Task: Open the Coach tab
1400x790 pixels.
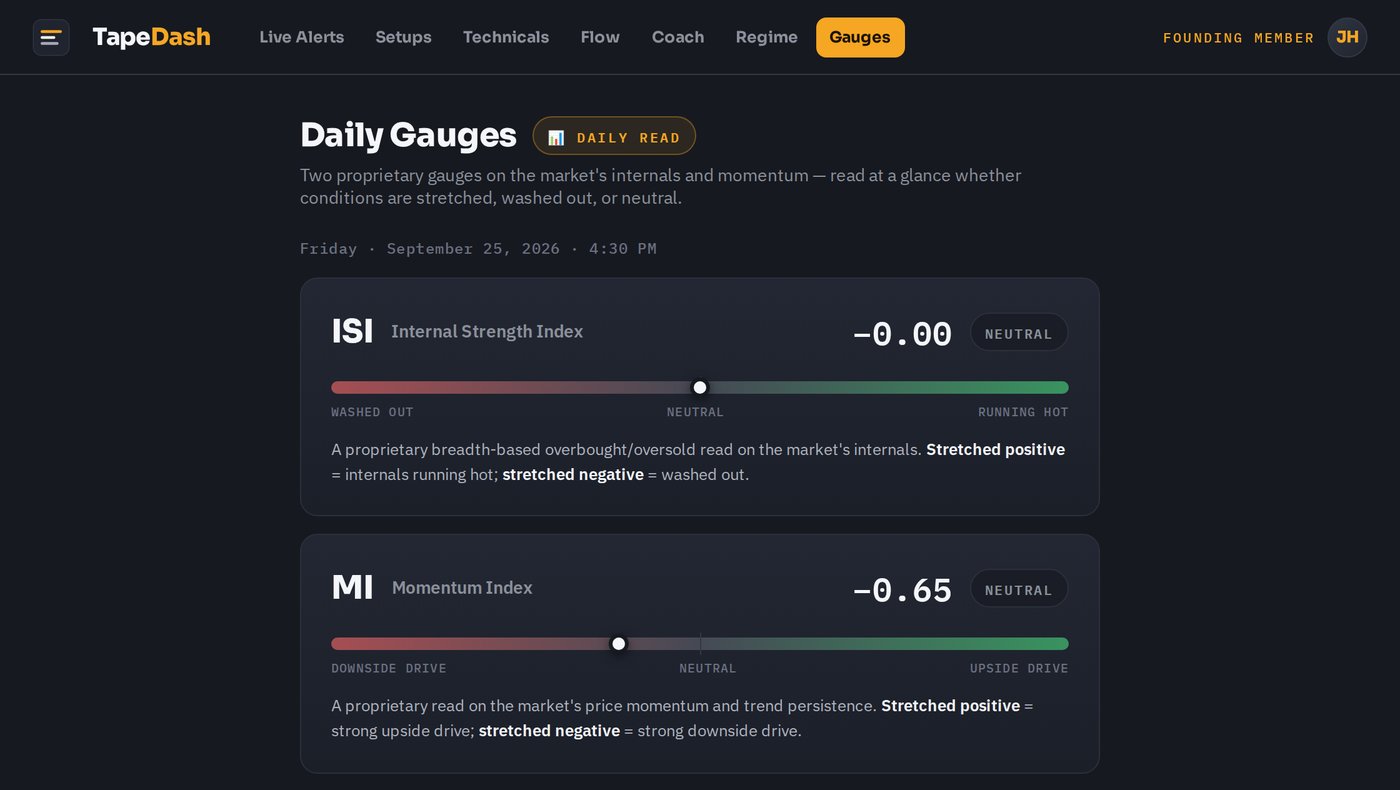Action: tap(678, 37)
